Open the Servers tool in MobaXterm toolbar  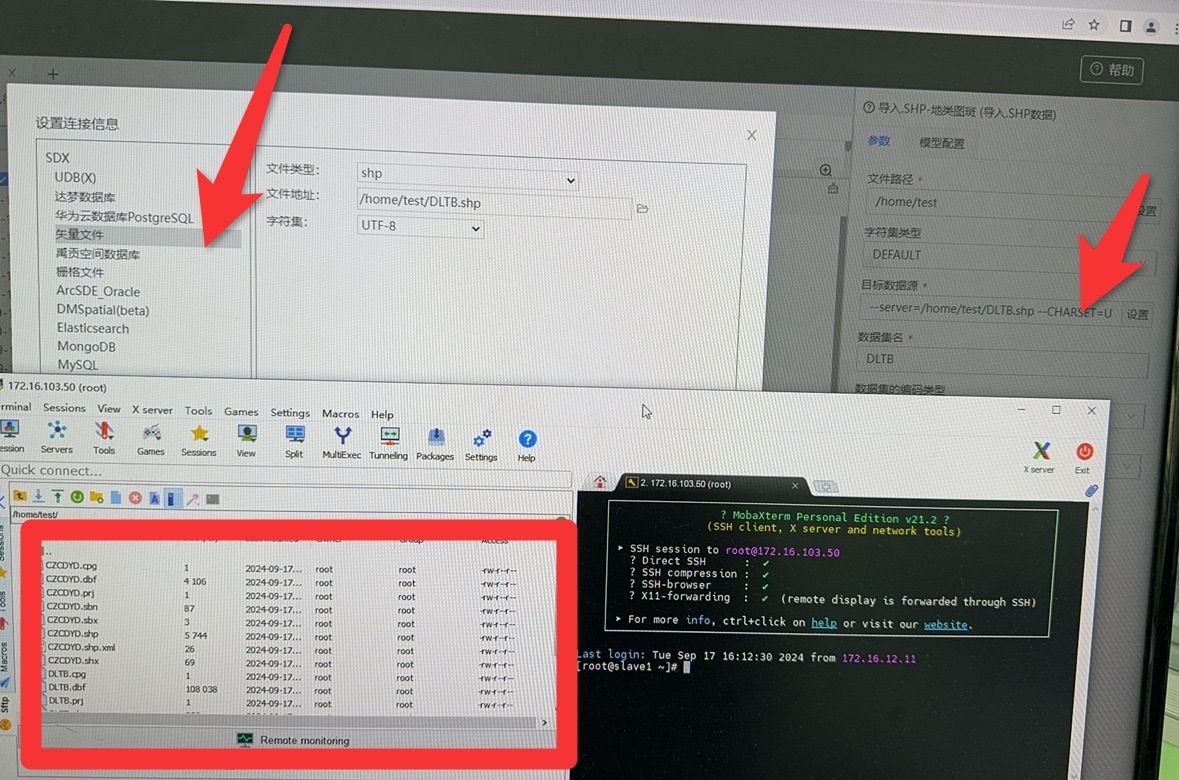click(56, 437)
